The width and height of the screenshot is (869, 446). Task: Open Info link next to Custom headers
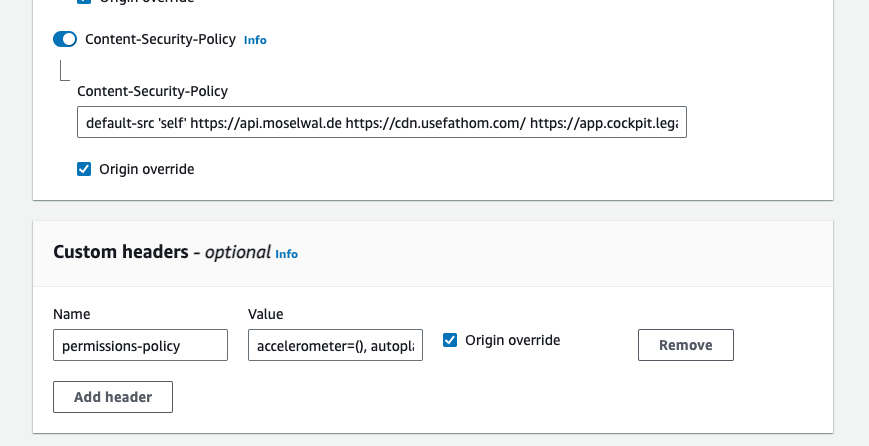click(x=286, y=254)
